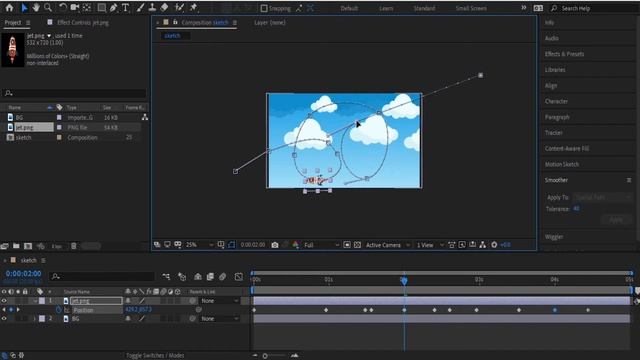Open the Content-Aware Fill panel
This screenshot has height=360, width=640.
(x=567, y=149)
